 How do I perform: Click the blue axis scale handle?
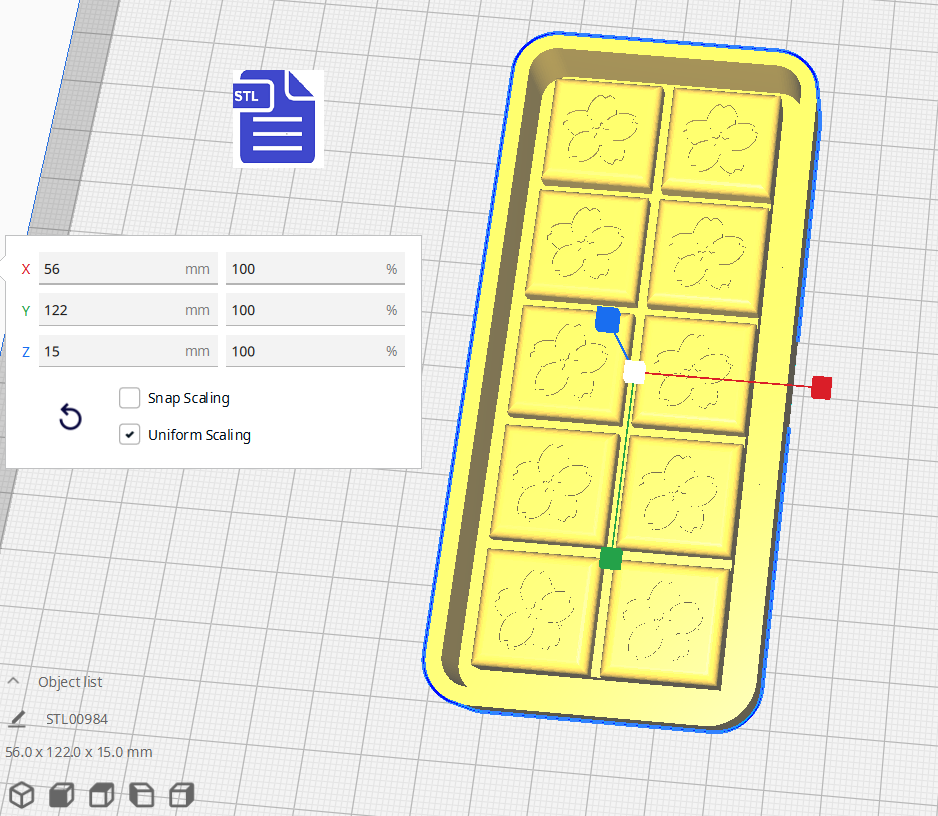[610, 319]
